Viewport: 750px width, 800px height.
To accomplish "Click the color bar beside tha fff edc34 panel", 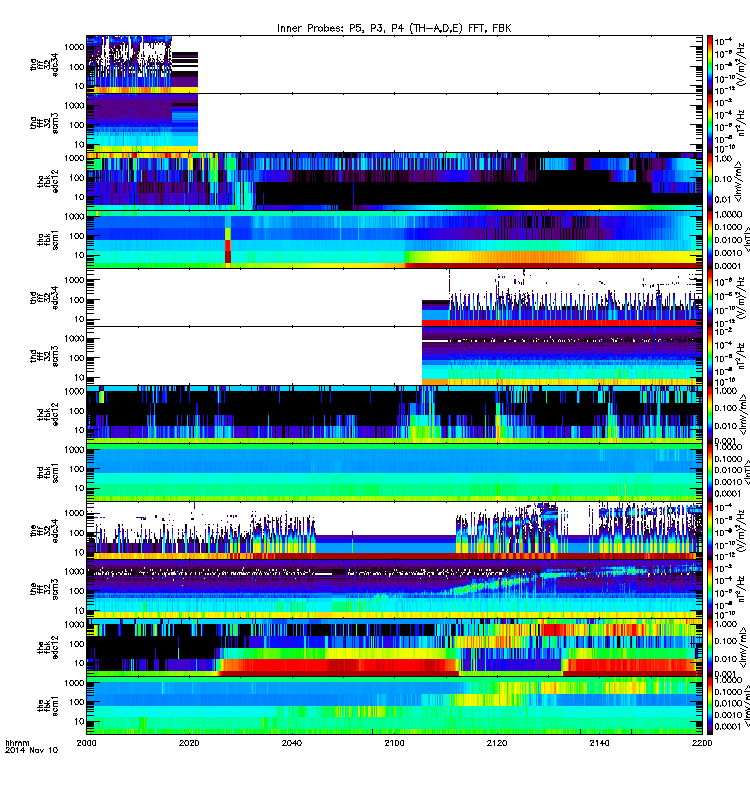I will coord(710,65).
